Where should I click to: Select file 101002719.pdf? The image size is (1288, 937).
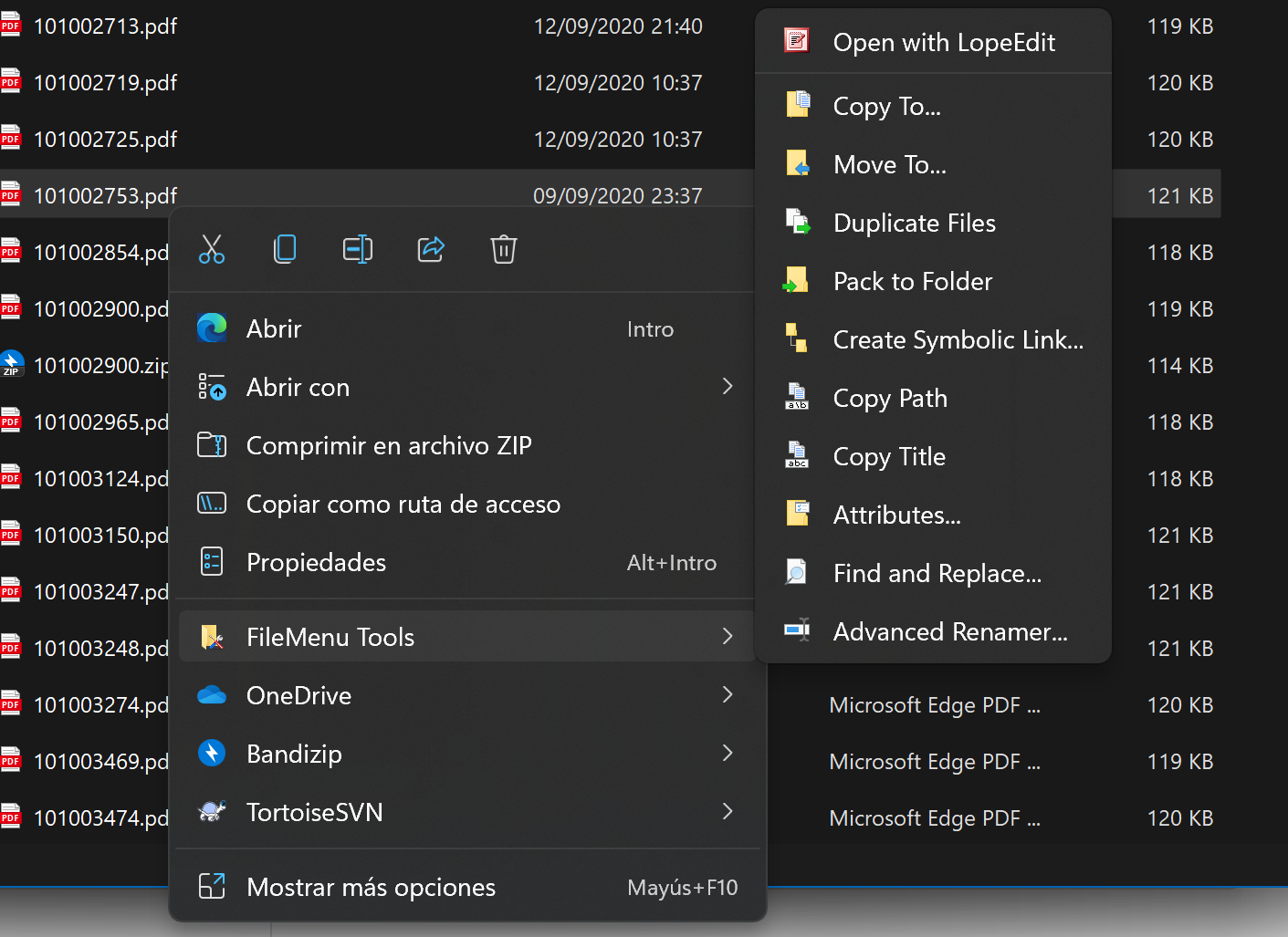coord(105,83)
